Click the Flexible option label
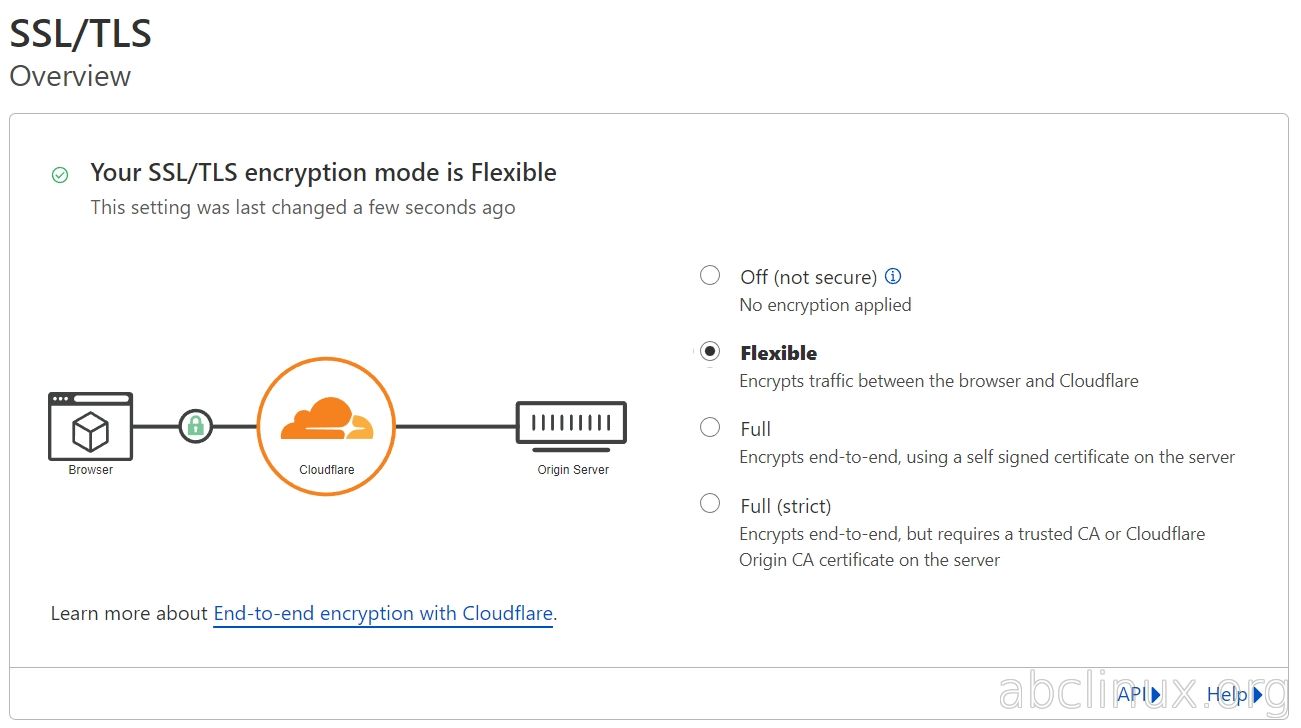 (778, 353)
